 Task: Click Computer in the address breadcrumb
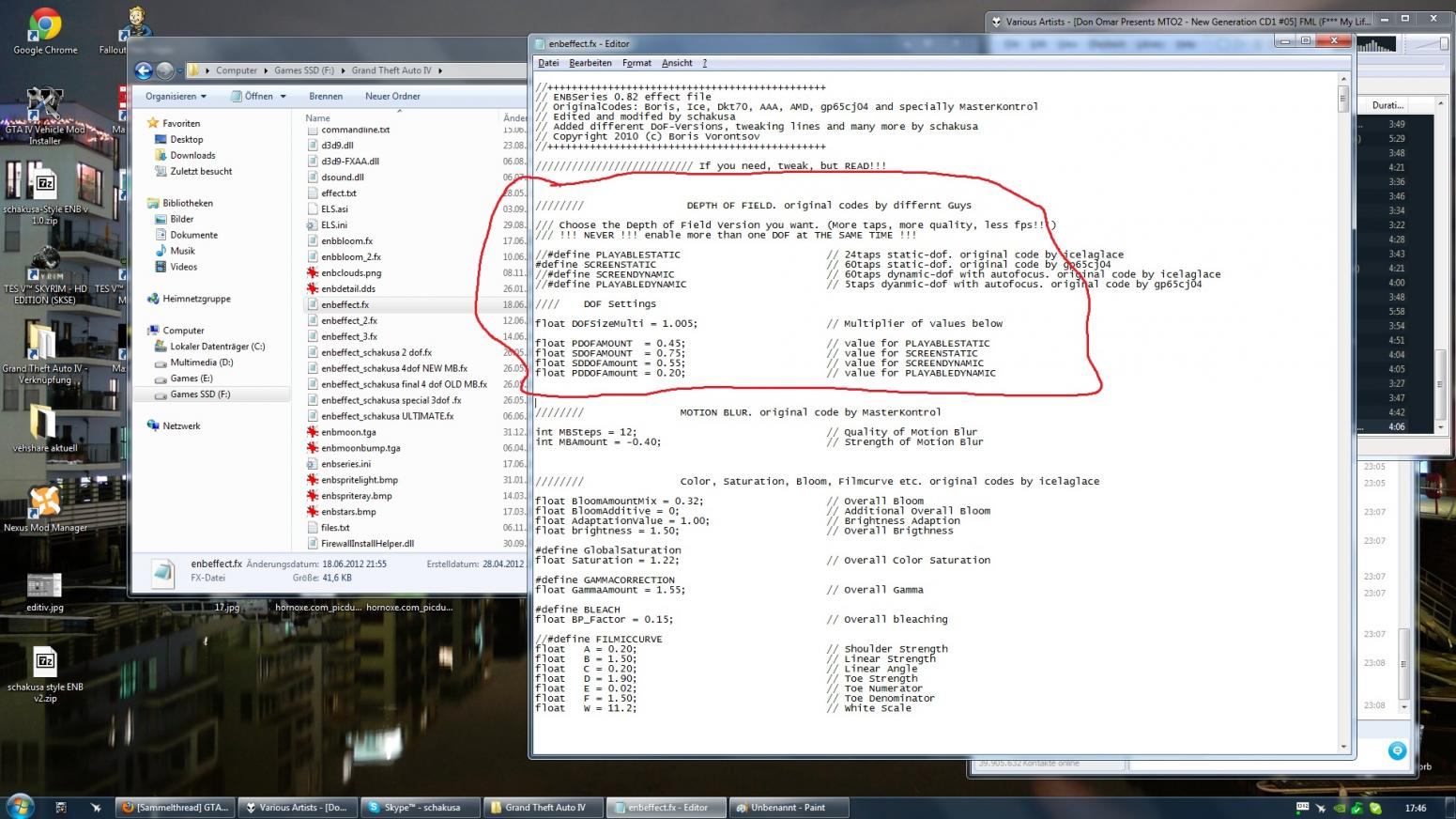pos(237,70)
